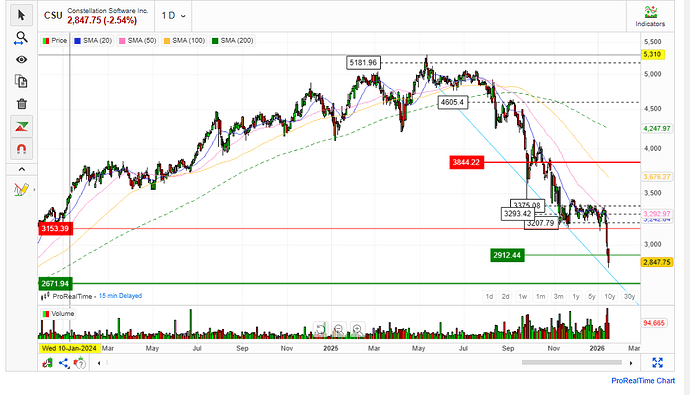Click the Wed 10-Jan-2024 date label
690x395 pixels.
click(69, 348)
